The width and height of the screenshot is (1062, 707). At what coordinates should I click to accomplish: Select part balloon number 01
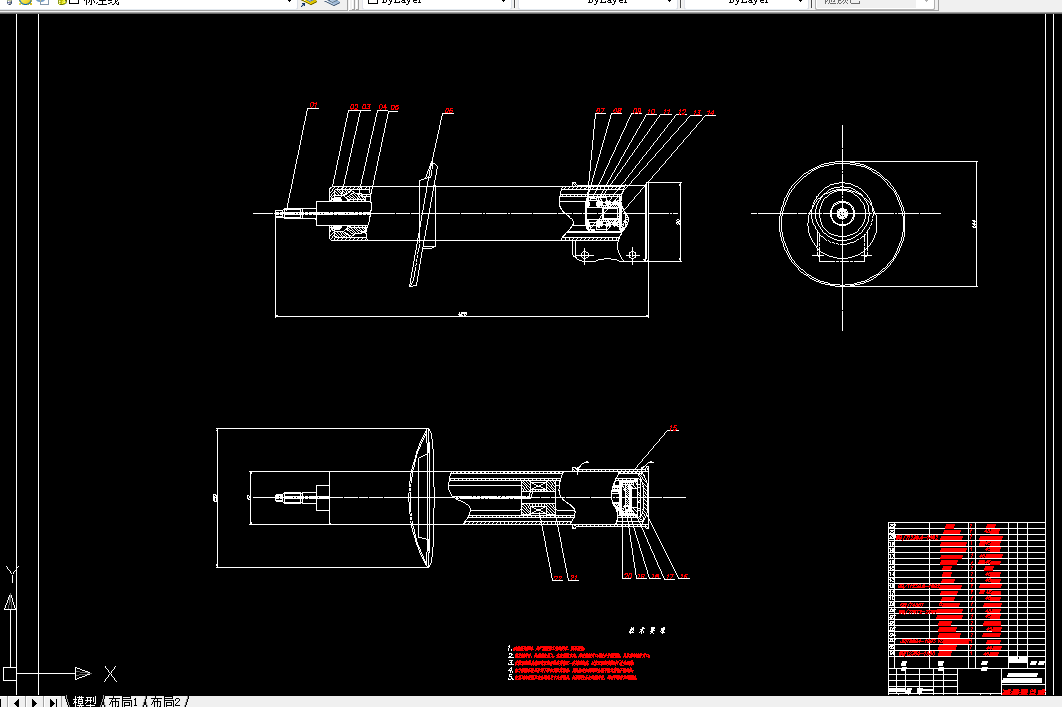click(x=314, y=105)
